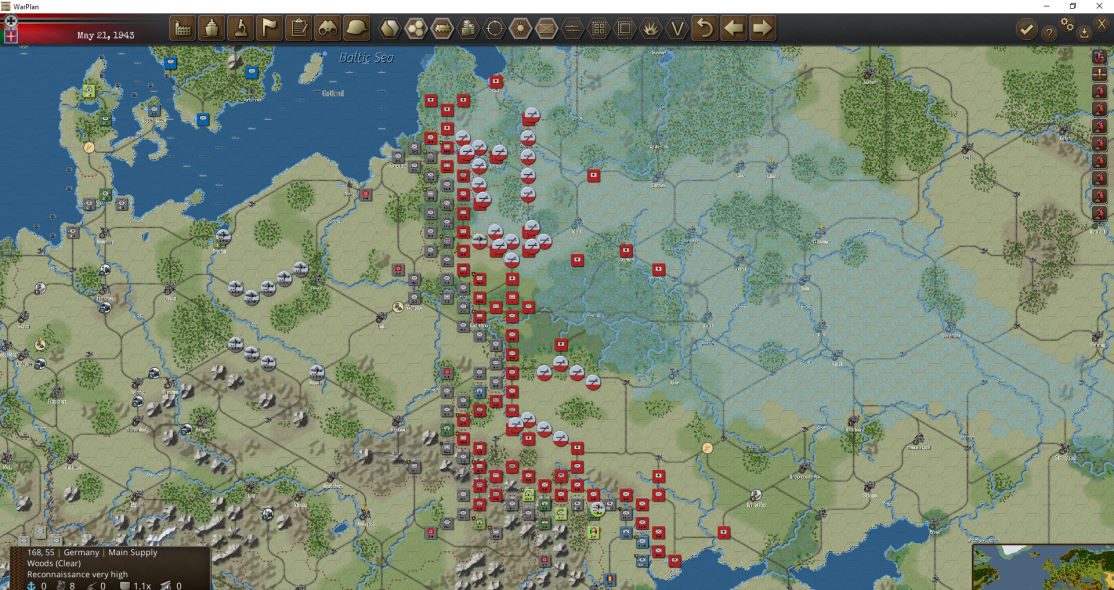
Task: Click the yellow exclamation alert icon
Action: click(x=1100, y=74)
